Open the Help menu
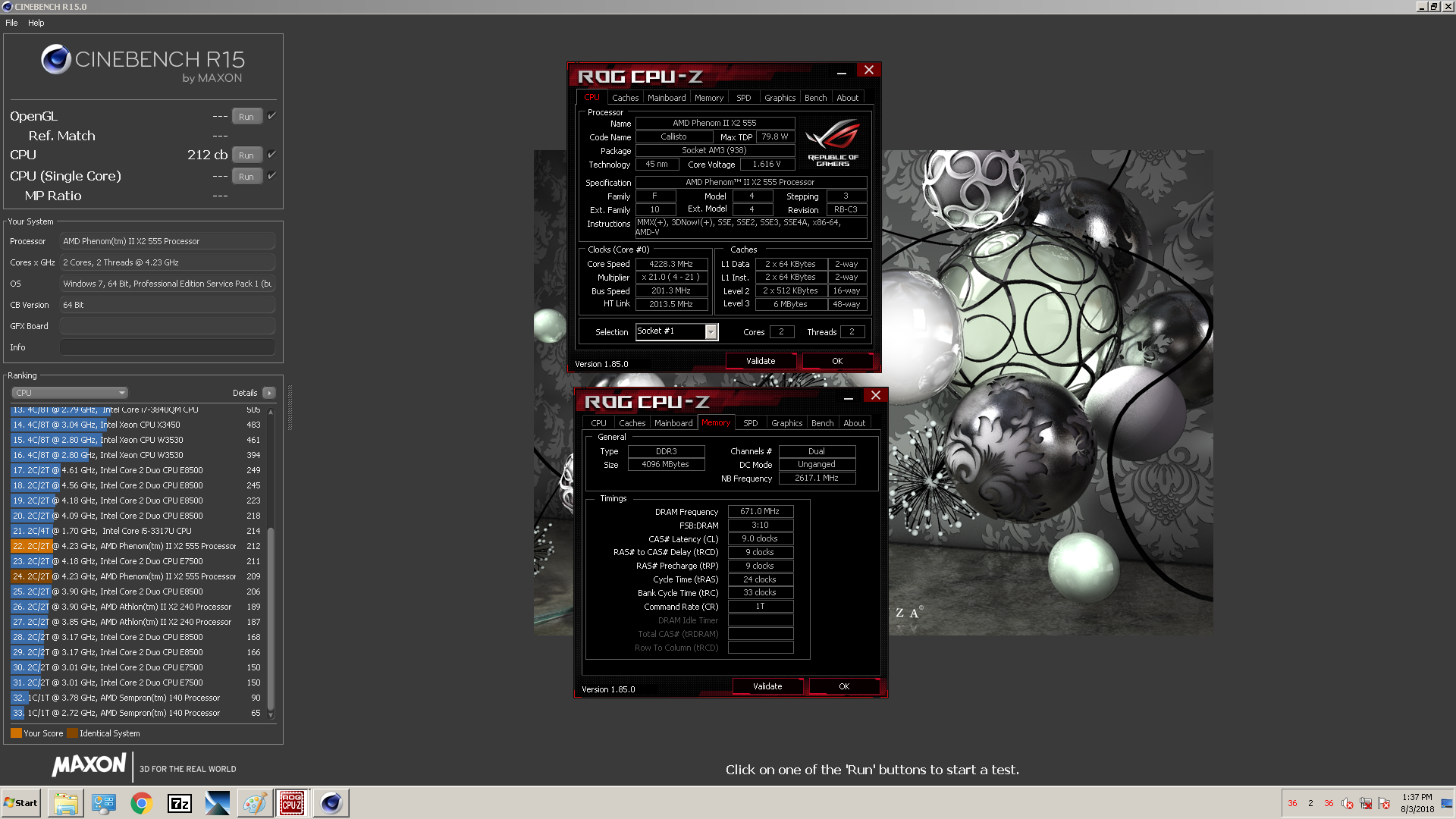 [x=36, y=23]
